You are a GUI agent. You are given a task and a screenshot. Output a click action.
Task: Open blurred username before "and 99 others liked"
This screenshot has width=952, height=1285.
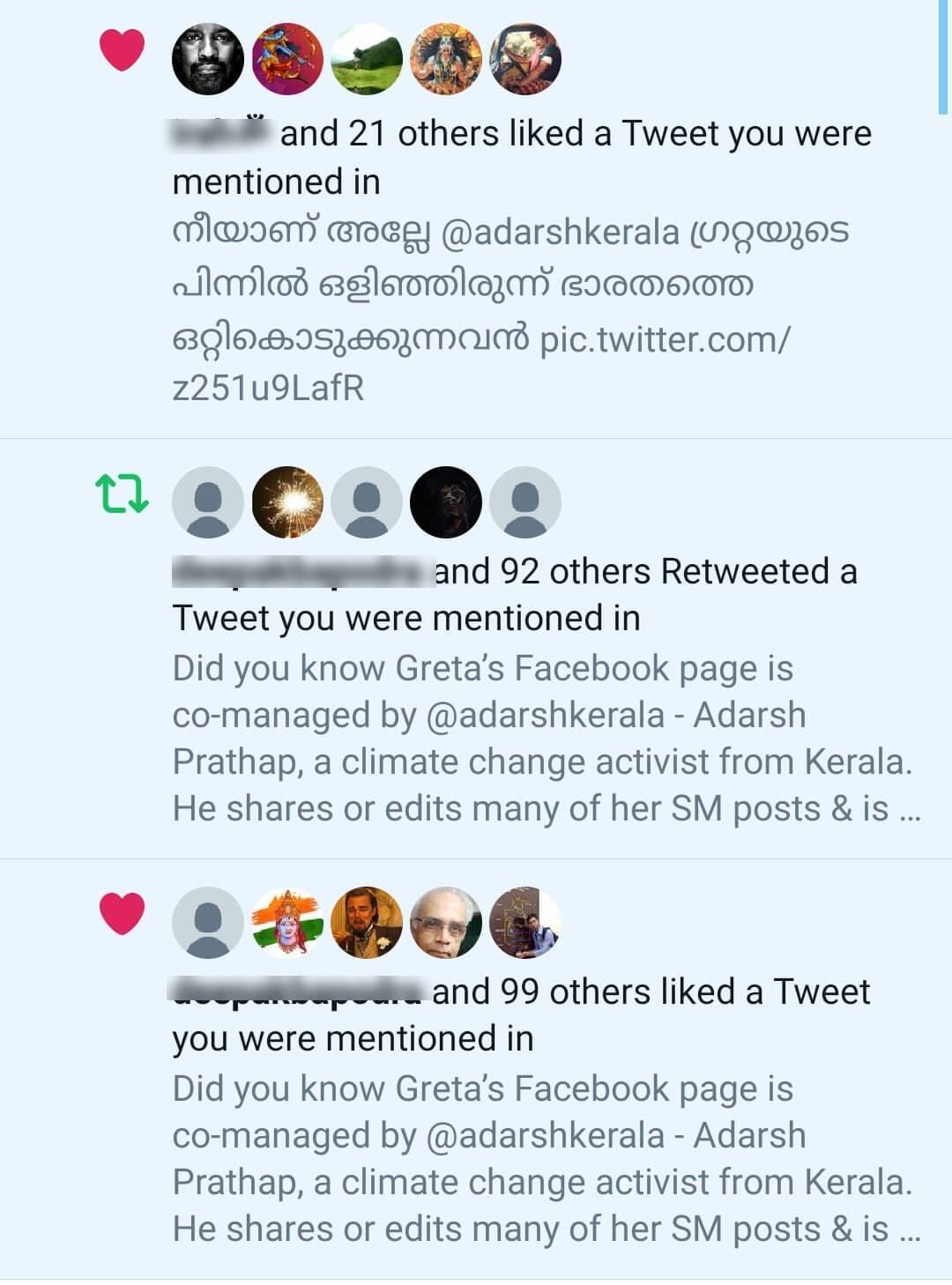(297, 991)
